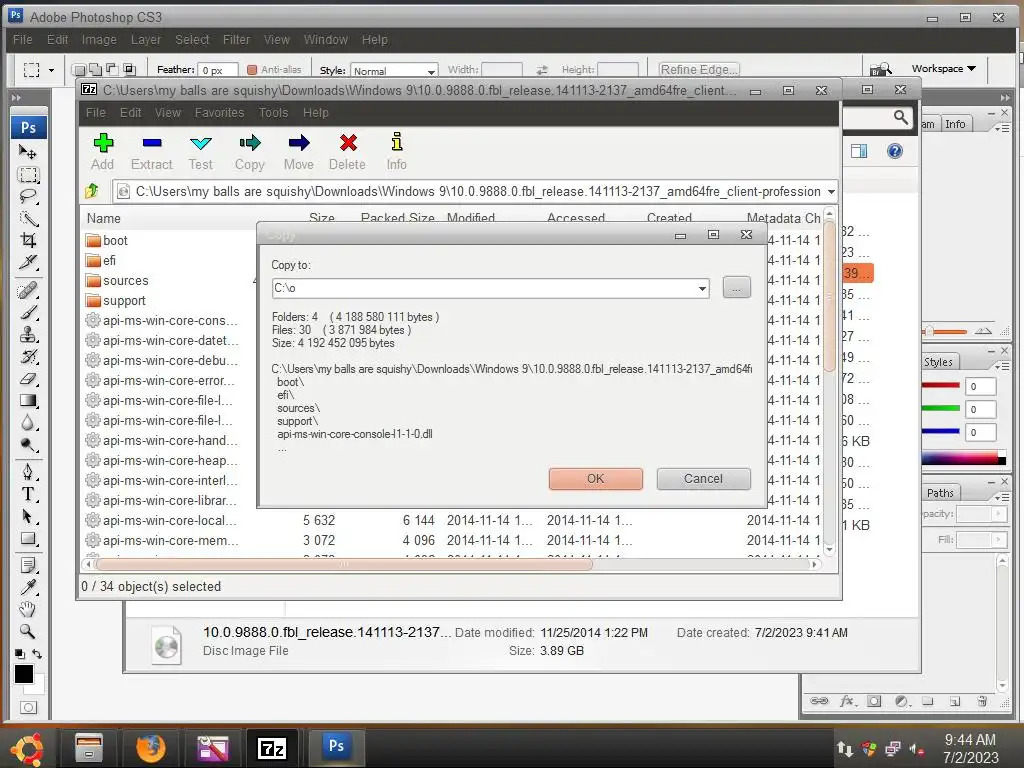Switch to 7-Zip in the taskbar

[x=272, y=748]
